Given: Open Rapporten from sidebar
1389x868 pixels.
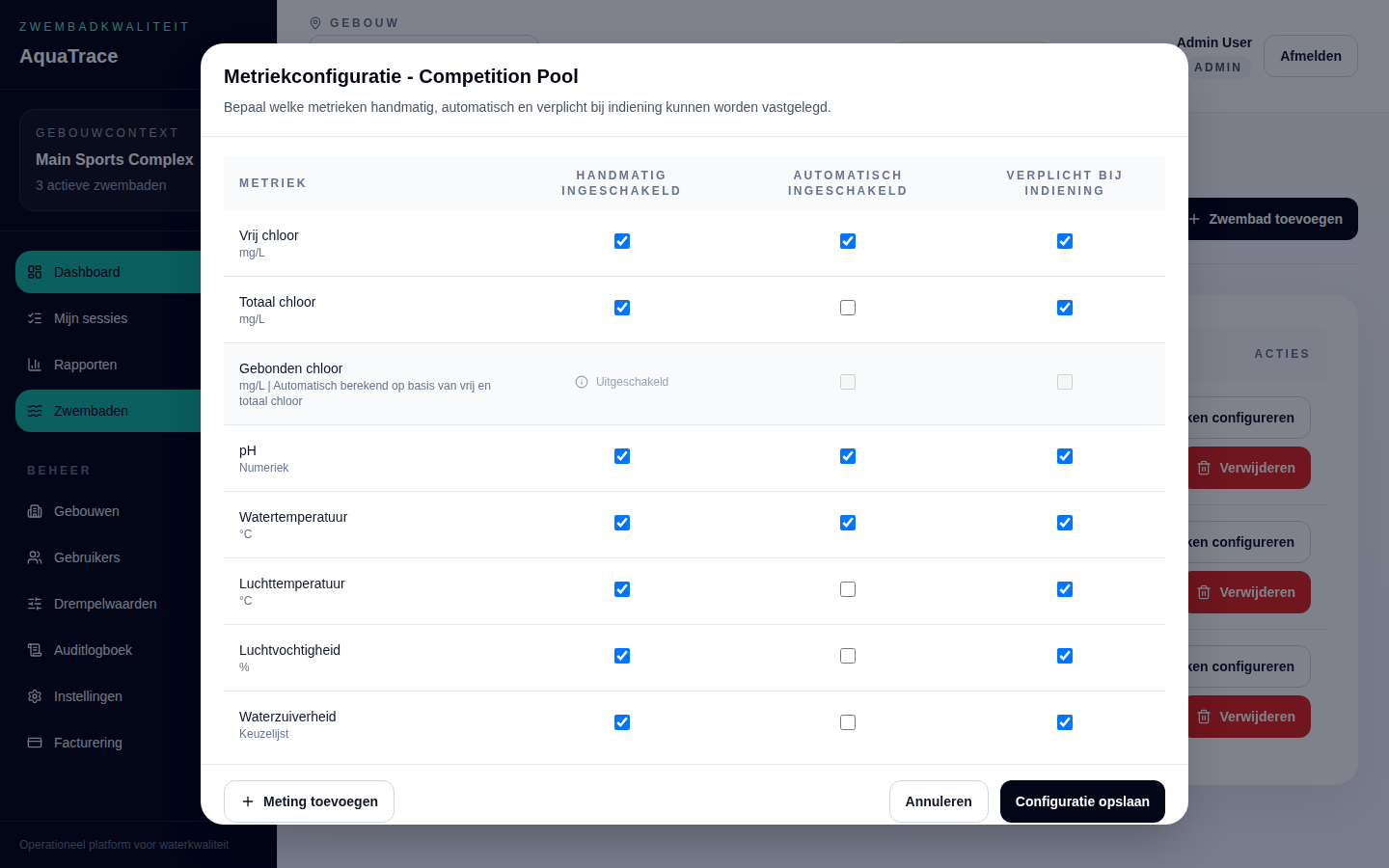Looking at the screenshot, I should coord(108,365).
